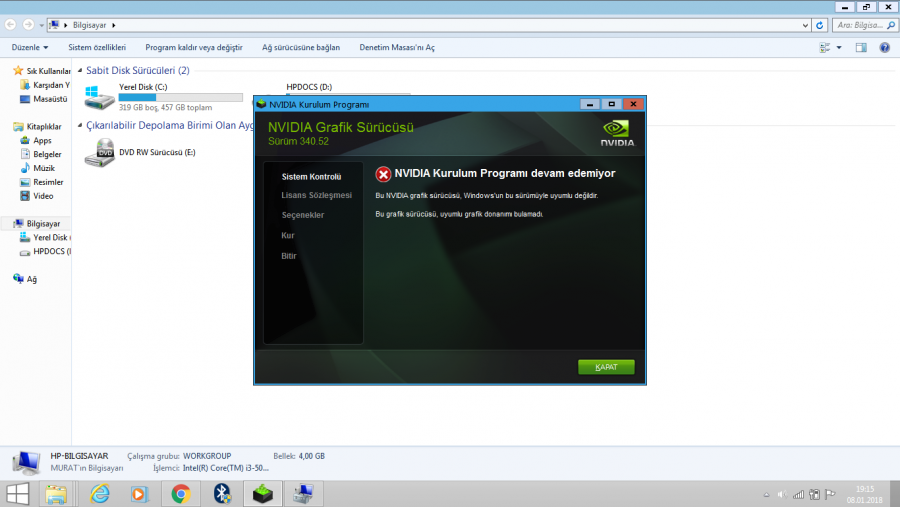
Task: Toggle the preview pane icon
Action: [x=861, y=48]
